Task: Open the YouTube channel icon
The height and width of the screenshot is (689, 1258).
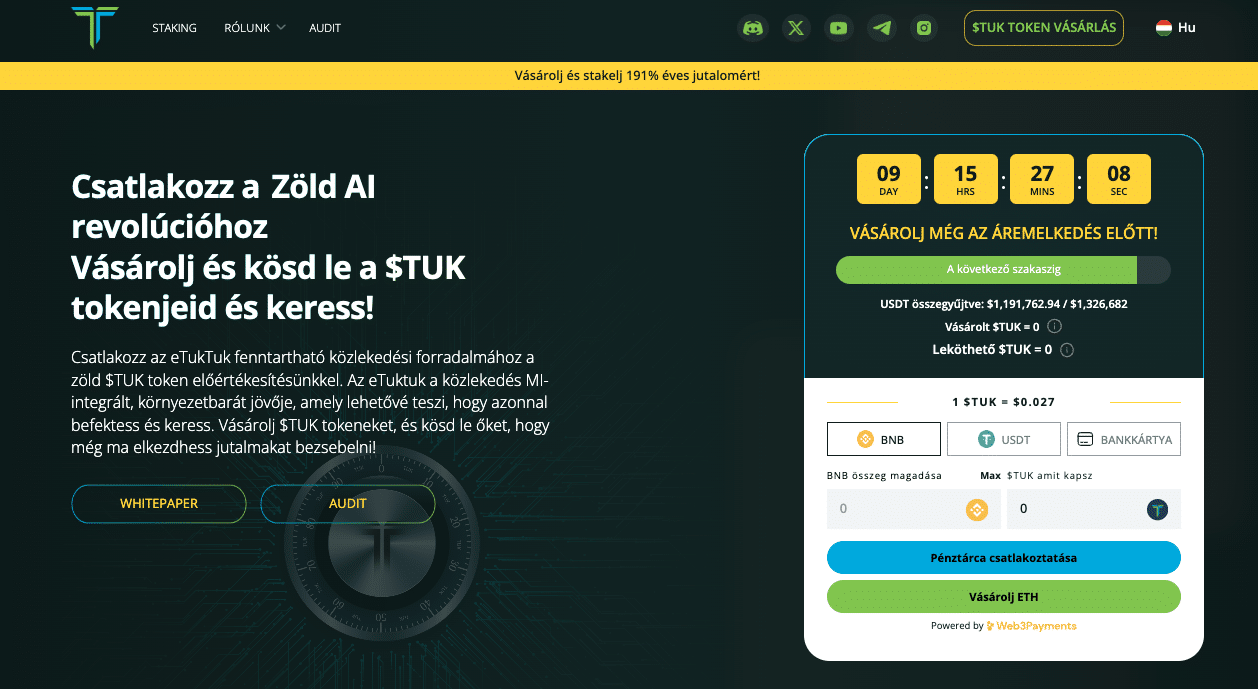Action: (x=839, y=28)
